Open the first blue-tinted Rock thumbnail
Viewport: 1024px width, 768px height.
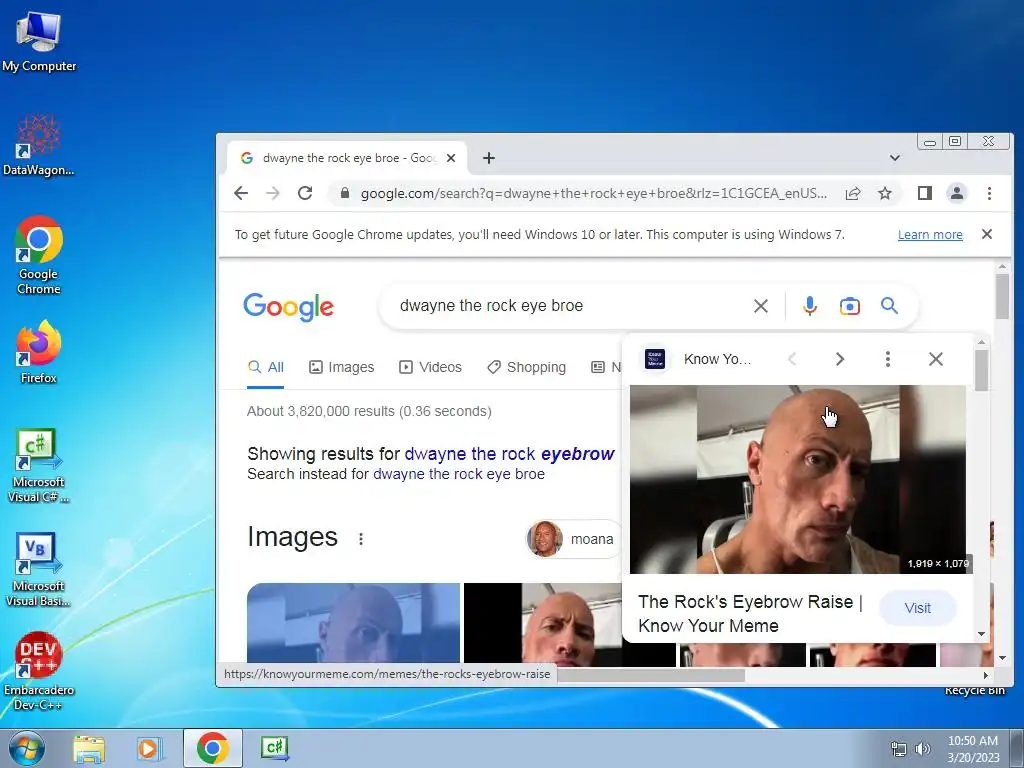[353, 624]
